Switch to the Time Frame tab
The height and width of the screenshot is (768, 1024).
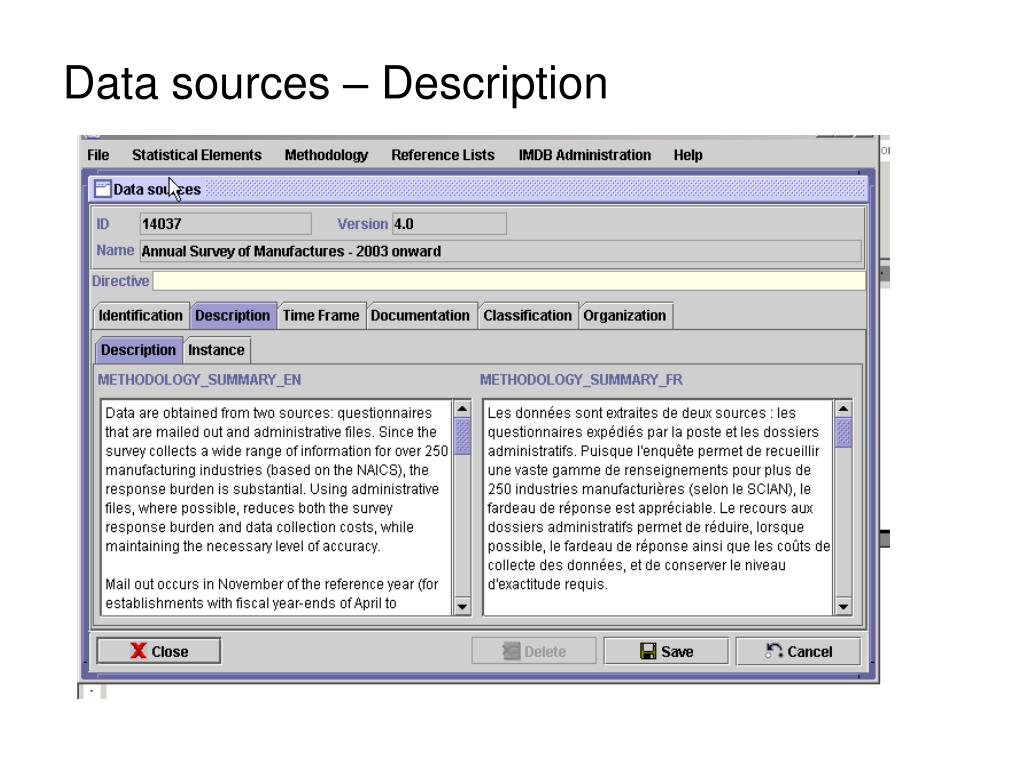pos(321,315)
